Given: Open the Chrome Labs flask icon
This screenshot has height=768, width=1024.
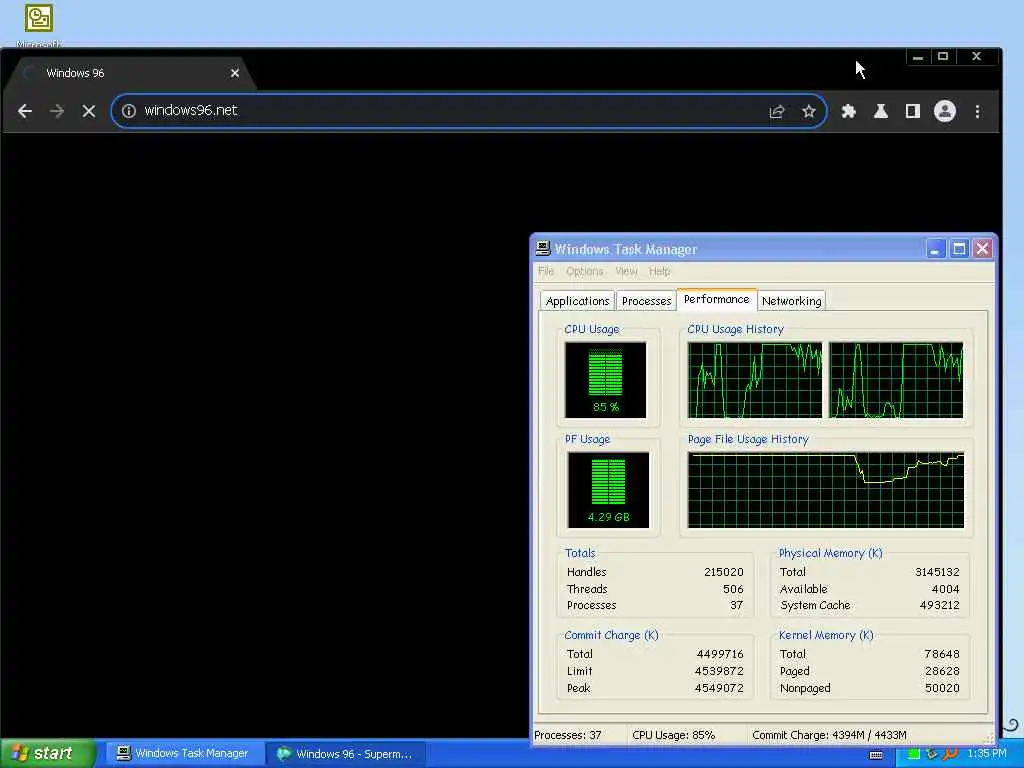Looking at the screenshot, I should pyautogui.click(x=880, y=111).
